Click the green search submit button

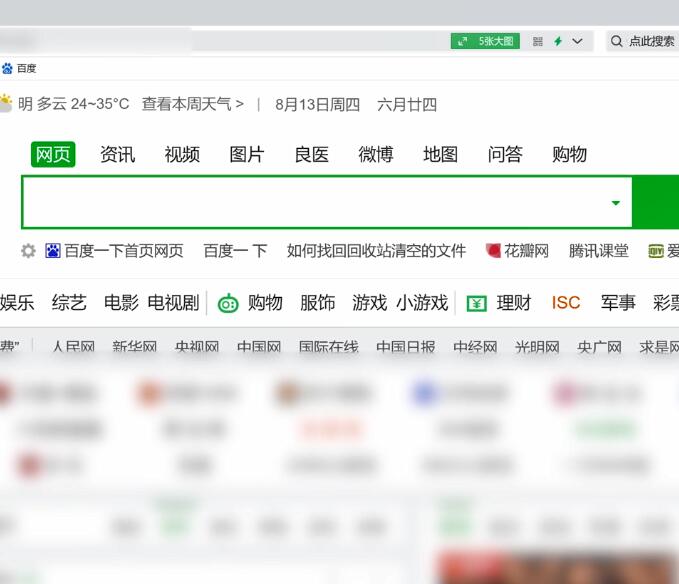pyautogui.click(x=656, y=202)
